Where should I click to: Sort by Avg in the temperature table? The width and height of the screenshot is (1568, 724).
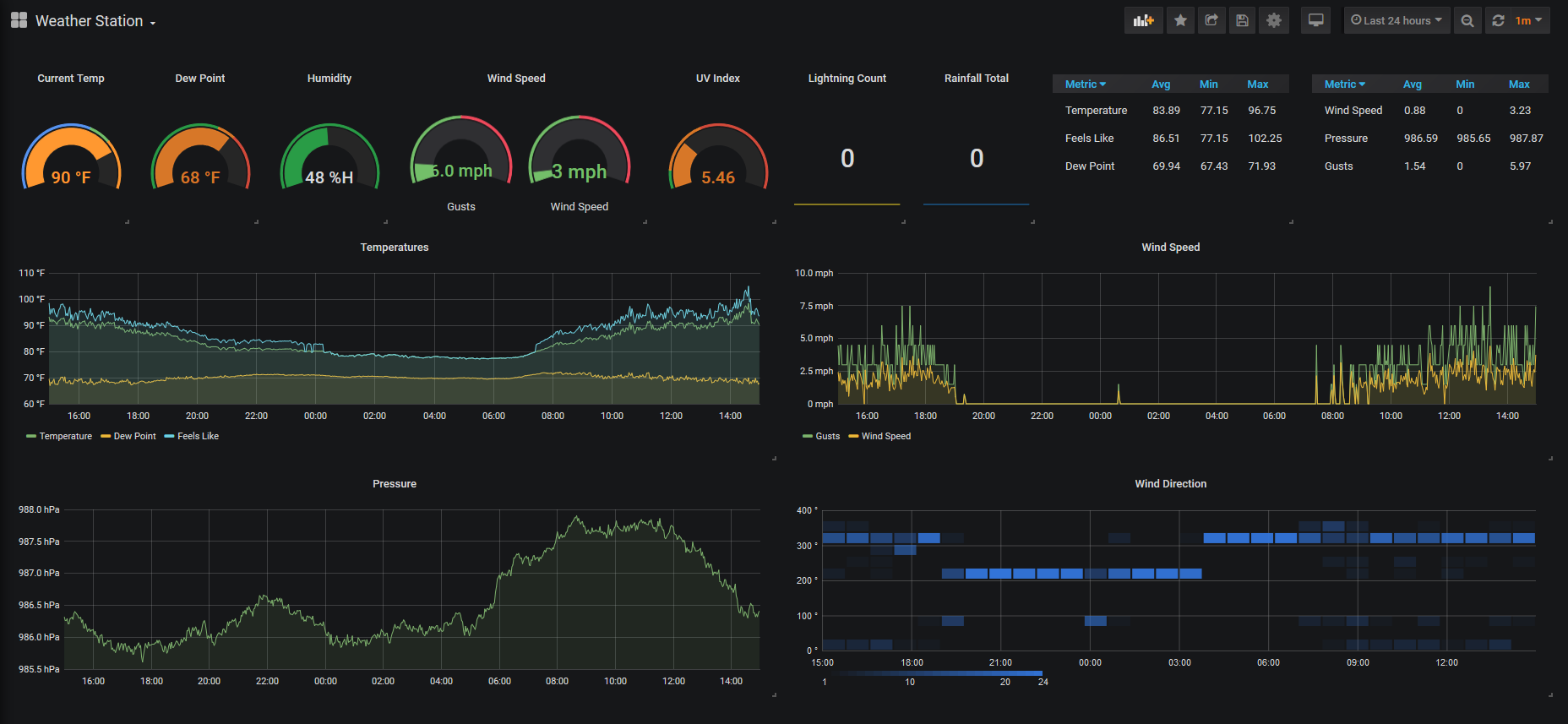1161,84
